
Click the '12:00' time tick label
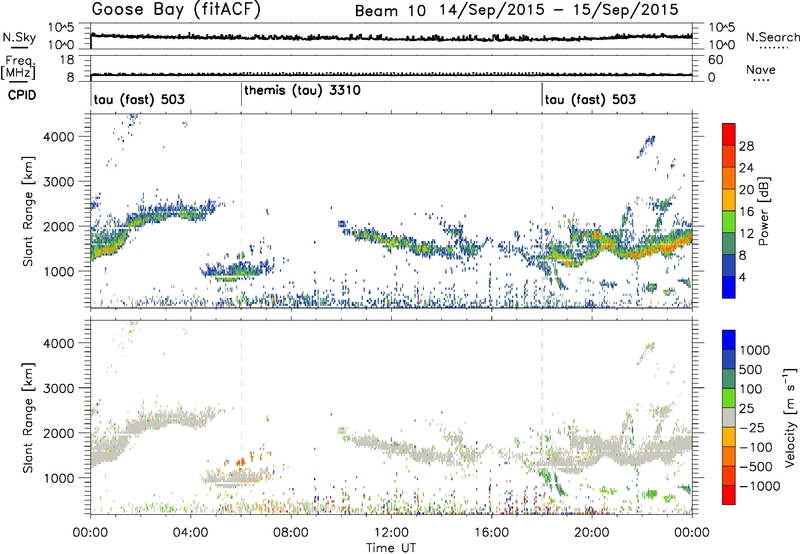click(x=391, y=533)
